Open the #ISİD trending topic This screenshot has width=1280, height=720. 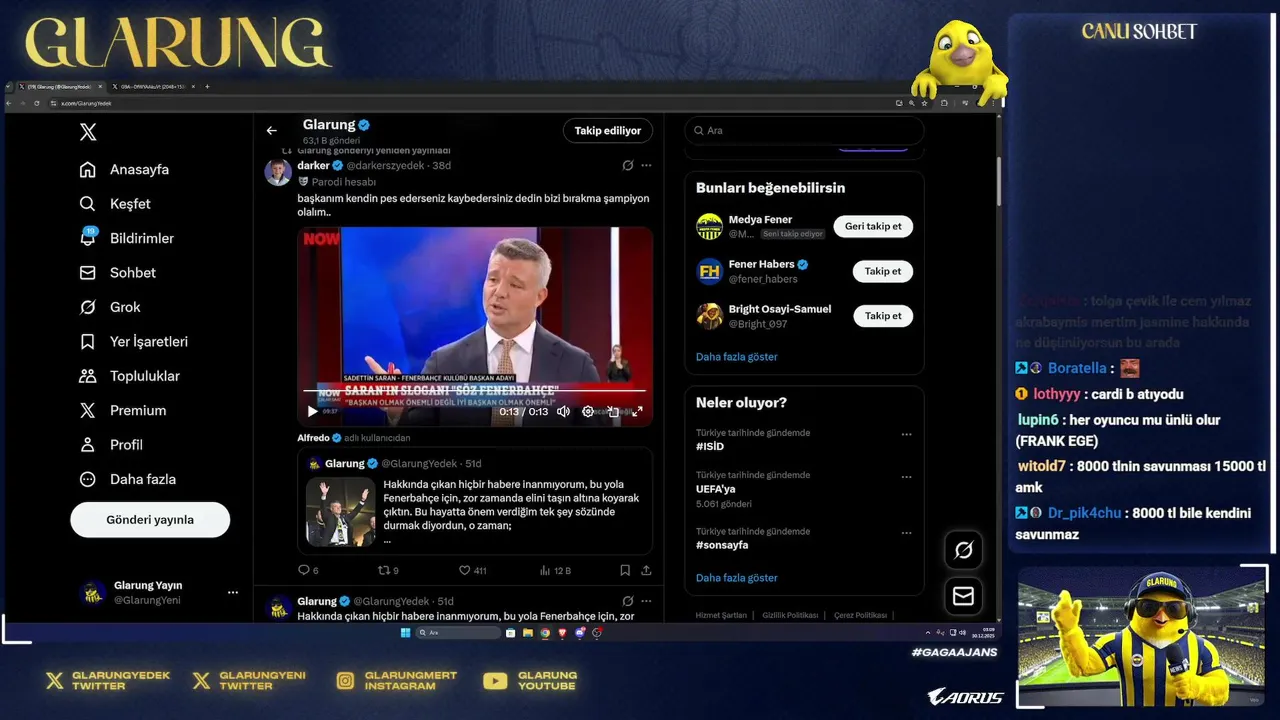click(710, 447)
